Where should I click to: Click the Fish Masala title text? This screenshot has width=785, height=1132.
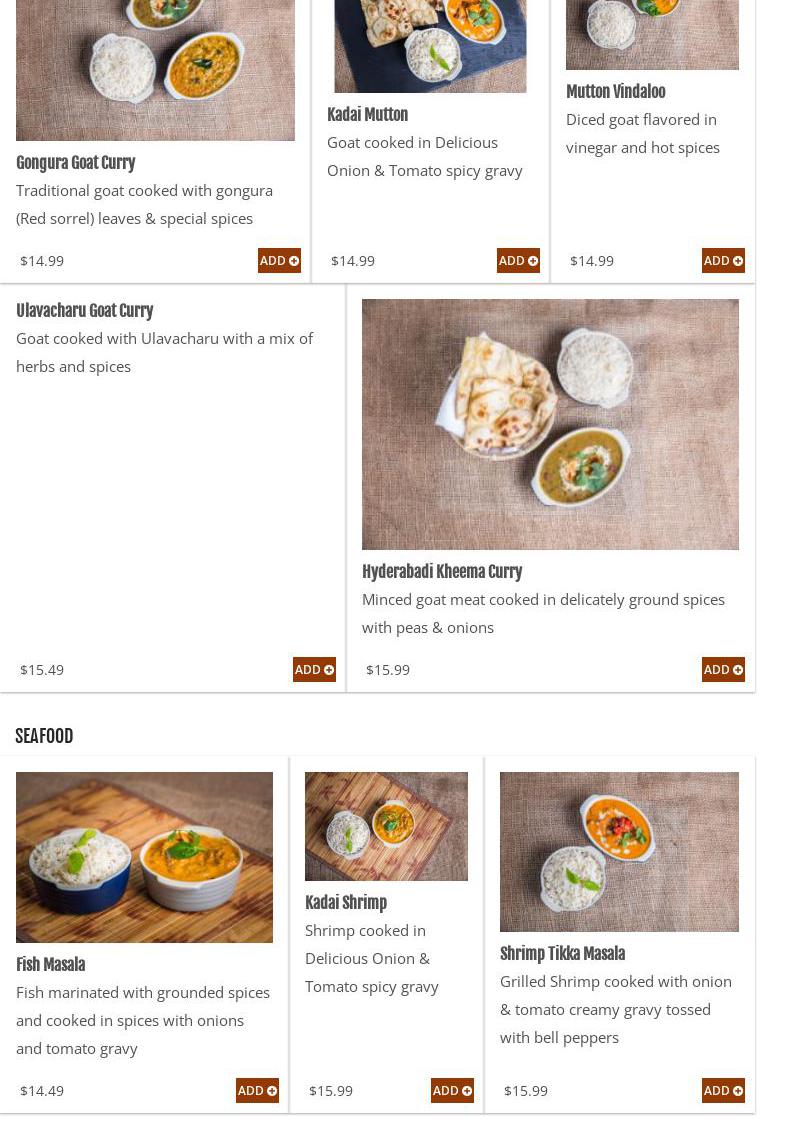pos(50,965)
